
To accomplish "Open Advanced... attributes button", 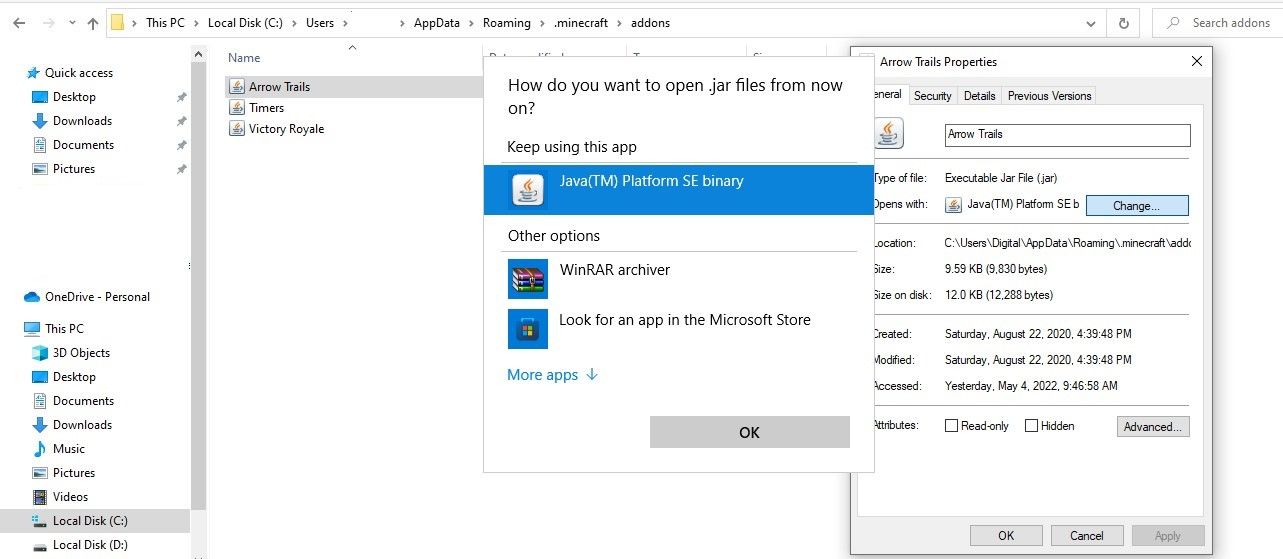I will pos(1153,427).
